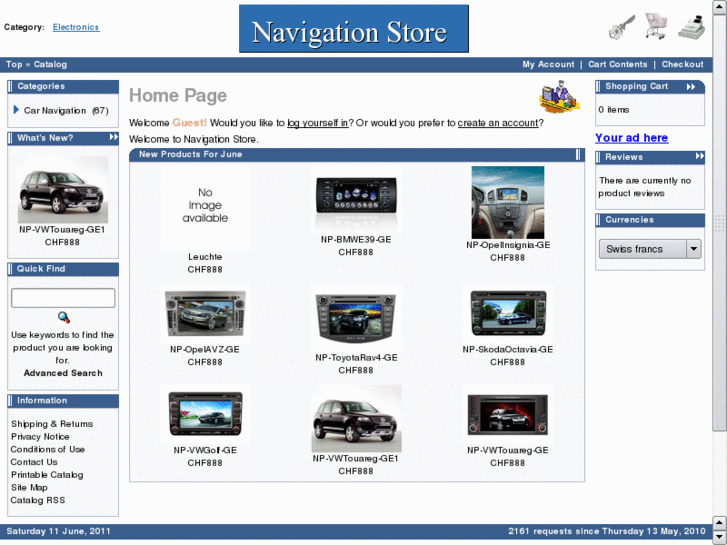Click NP-VWTouareg-GE product name link

508,450
